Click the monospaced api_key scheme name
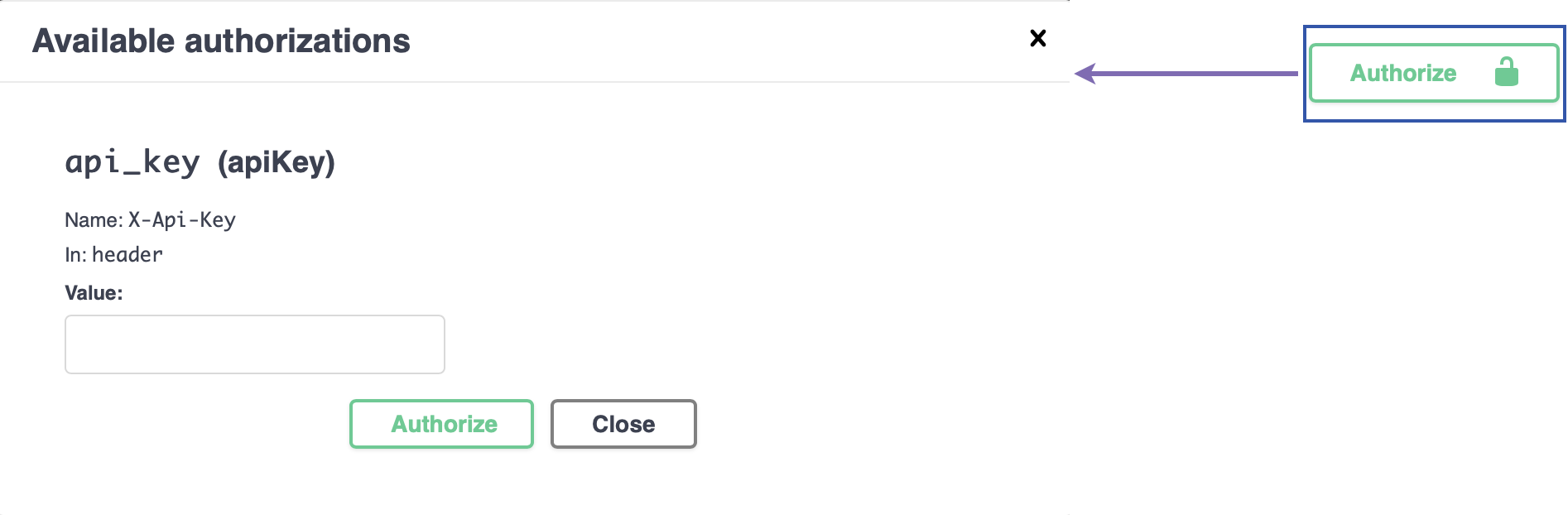 pos(132,162)
